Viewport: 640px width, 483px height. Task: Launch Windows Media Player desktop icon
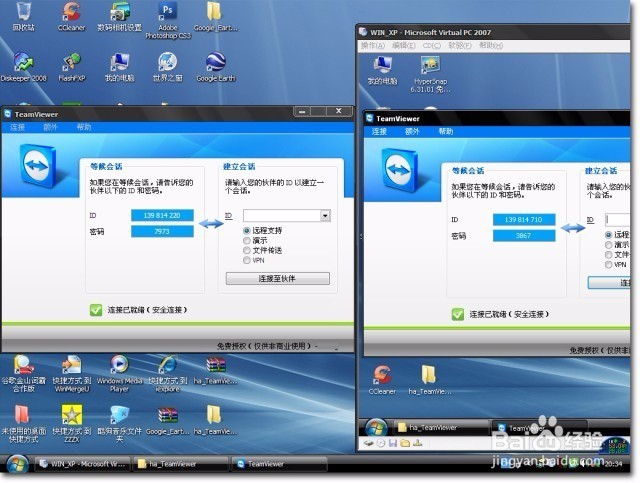(x=120, y=373)
